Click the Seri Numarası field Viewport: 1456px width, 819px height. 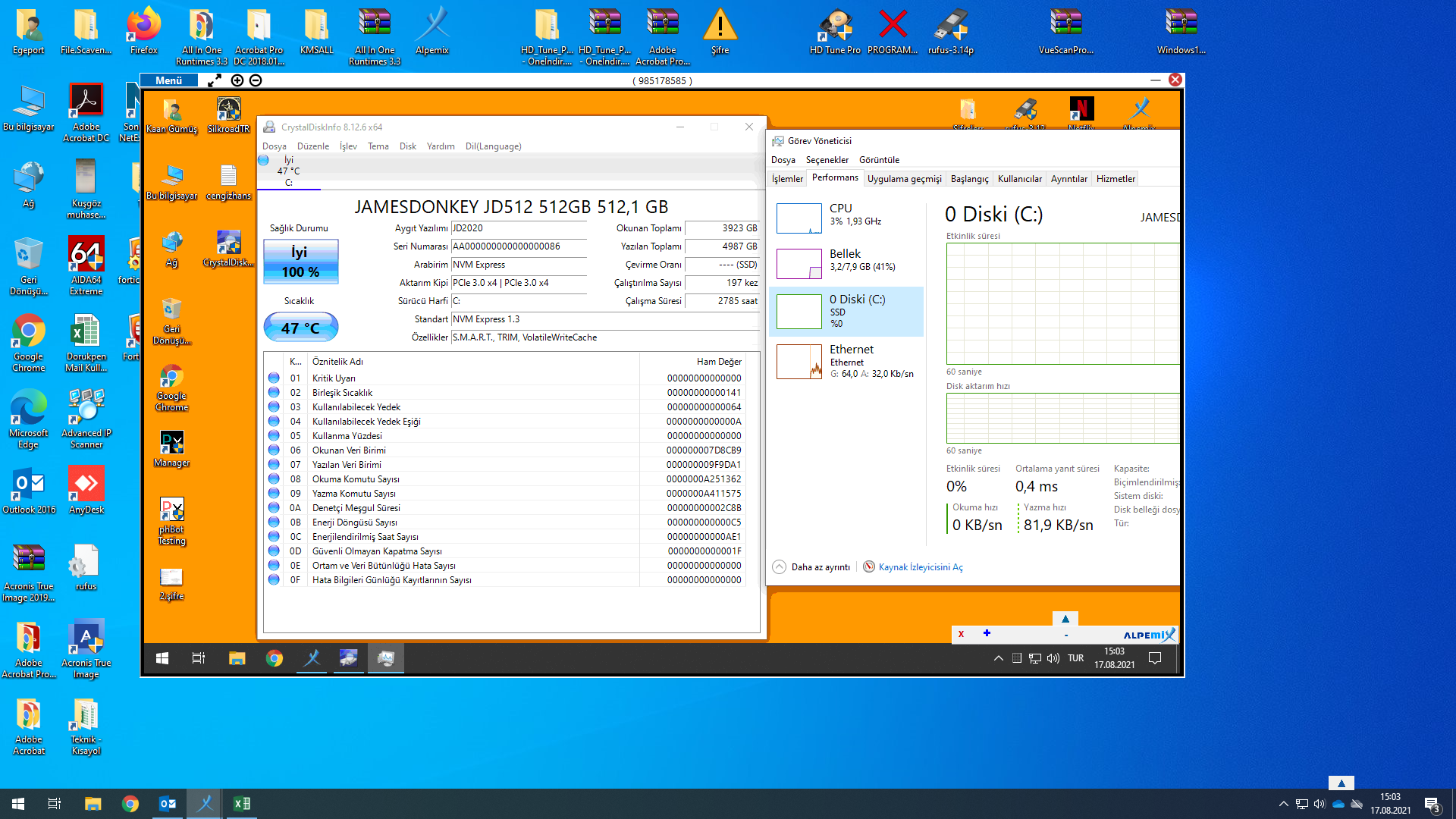tap(519, 246)
